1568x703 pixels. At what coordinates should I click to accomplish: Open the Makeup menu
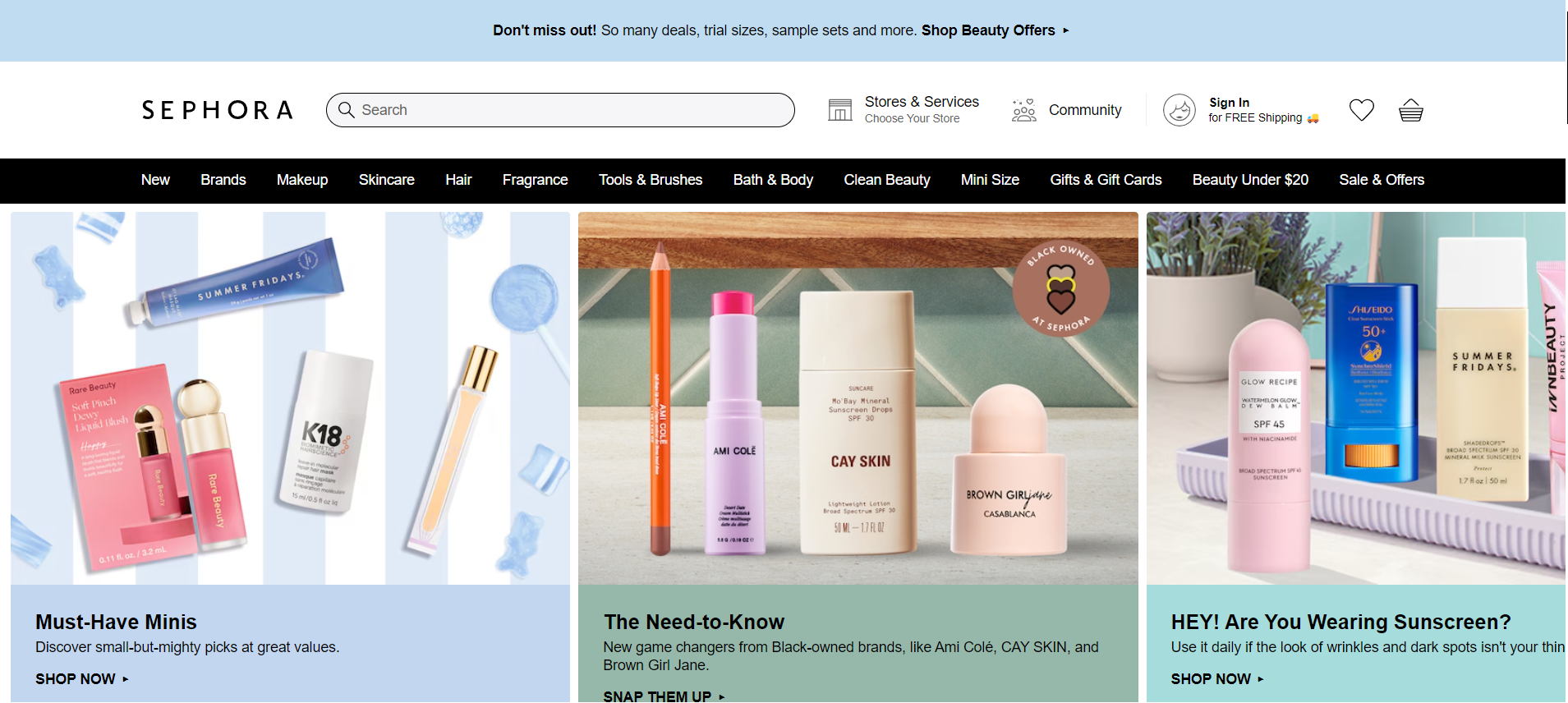[302, 180]
